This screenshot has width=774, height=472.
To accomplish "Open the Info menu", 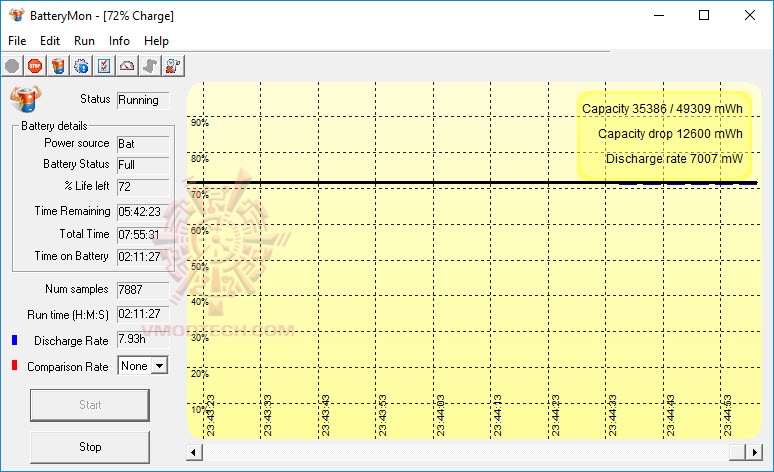I will coord(119,40).
